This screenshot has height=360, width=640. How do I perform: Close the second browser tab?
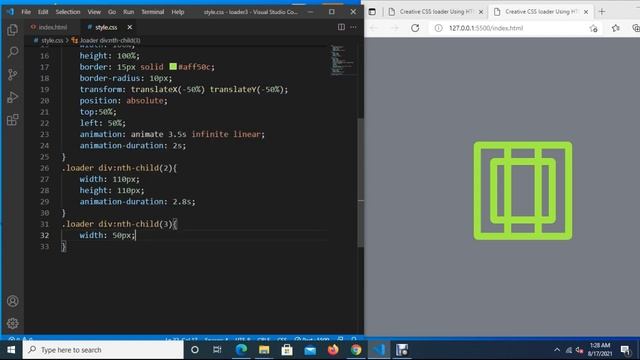(x=586, y=12)
